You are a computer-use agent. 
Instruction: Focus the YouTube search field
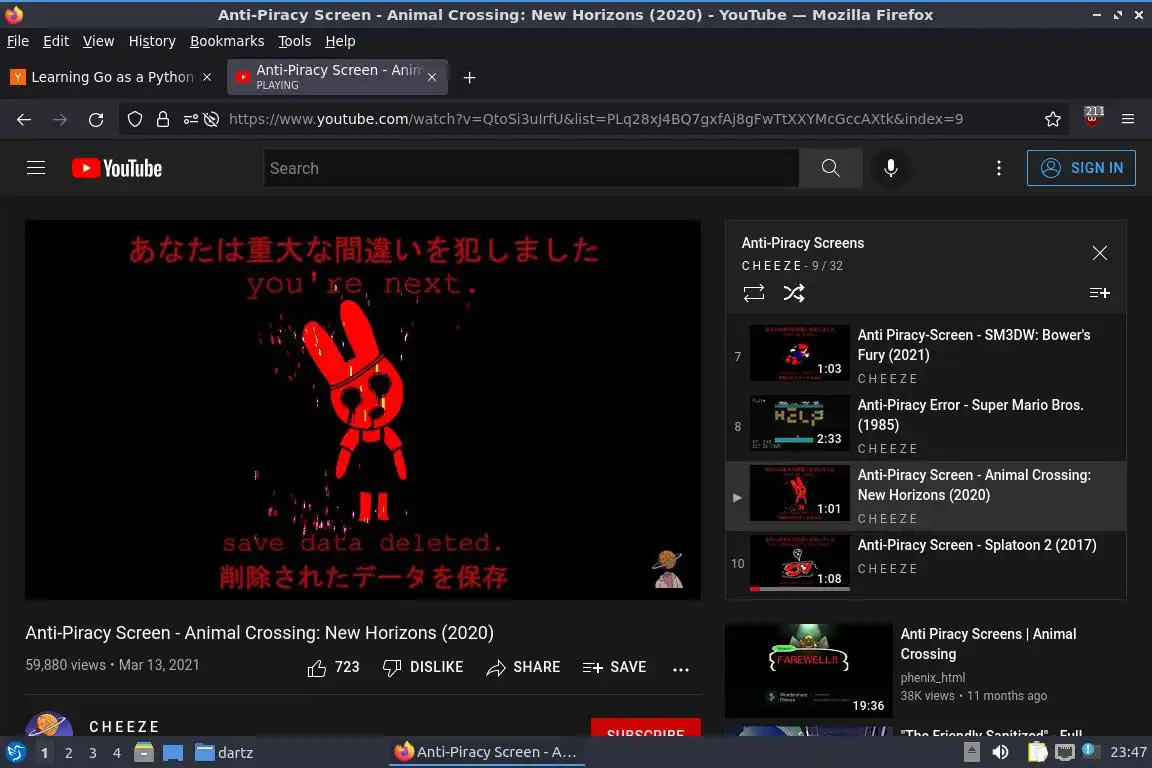tap(531, 168)
